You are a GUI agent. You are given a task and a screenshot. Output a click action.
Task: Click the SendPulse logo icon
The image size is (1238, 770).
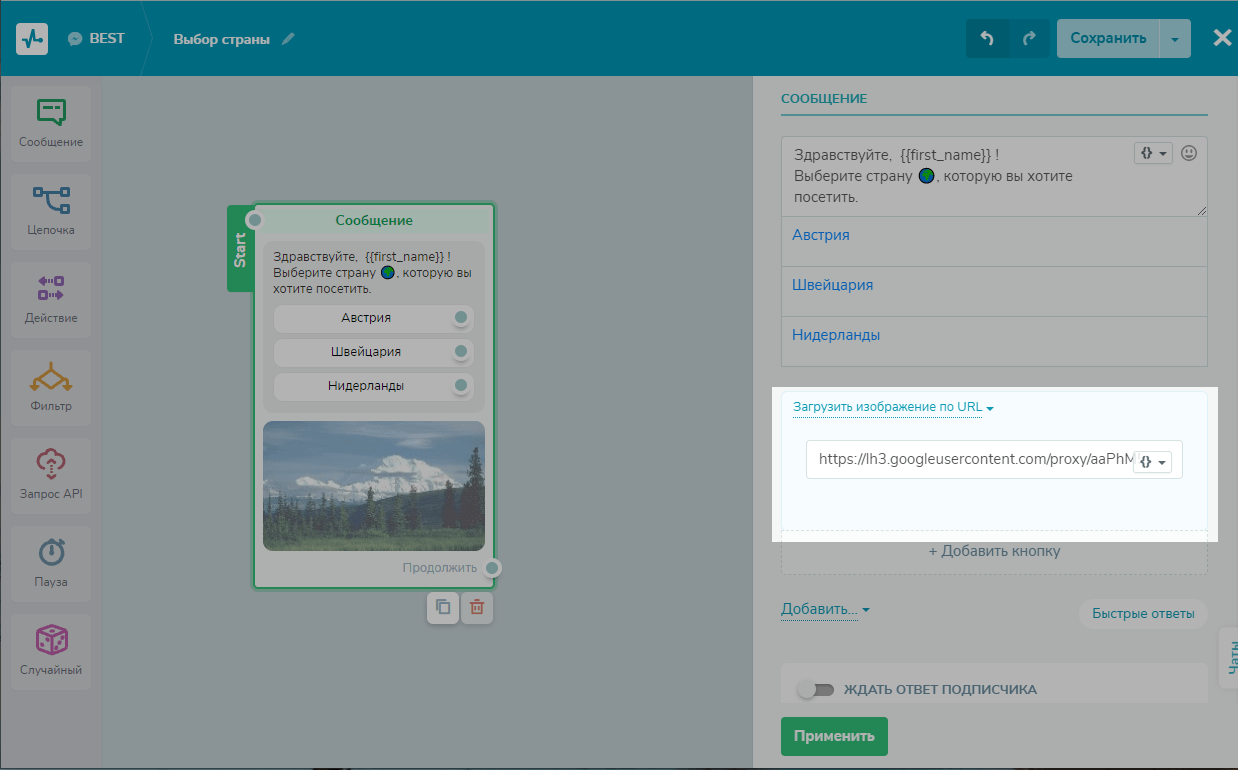[x=32, y=38]
